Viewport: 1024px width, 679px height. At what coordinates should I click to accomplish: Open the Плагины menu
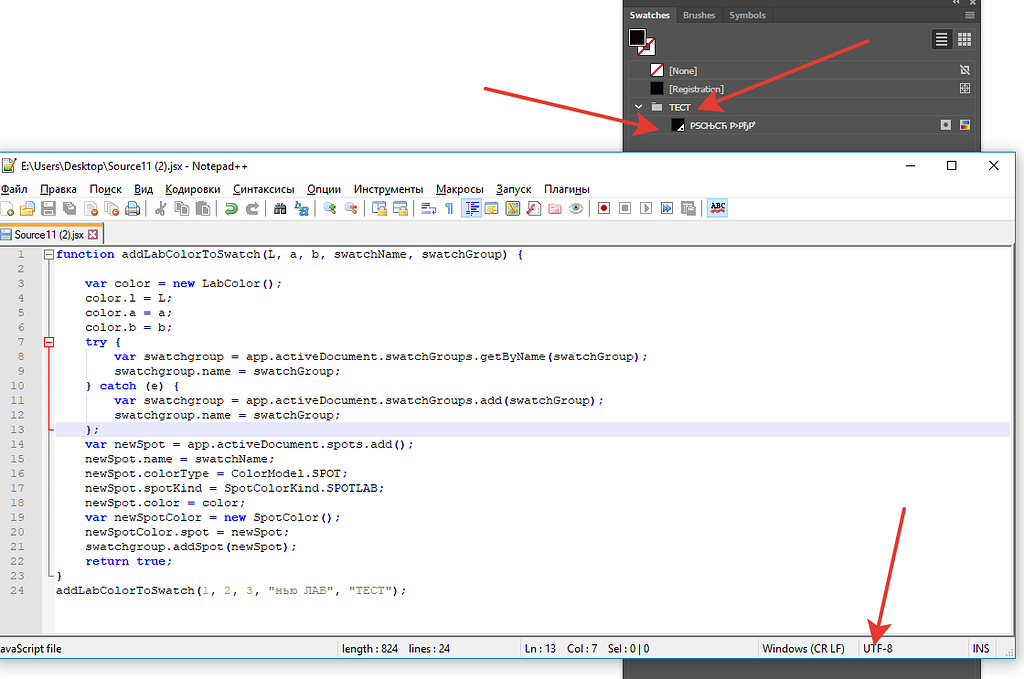tap(567, 189)
